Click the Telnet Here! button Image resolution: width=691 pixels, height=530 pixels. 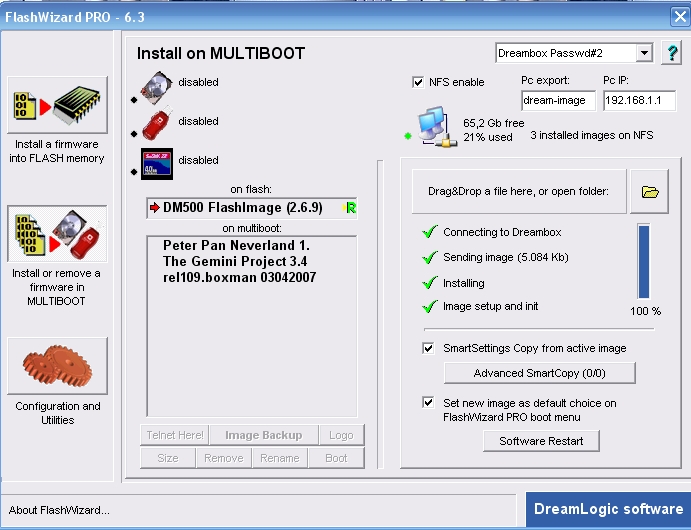click(x=175, y=435)
